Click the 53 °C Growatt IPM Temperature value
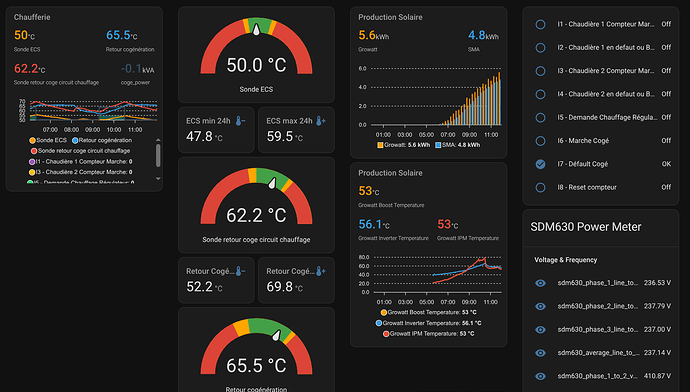 [448, 224]
